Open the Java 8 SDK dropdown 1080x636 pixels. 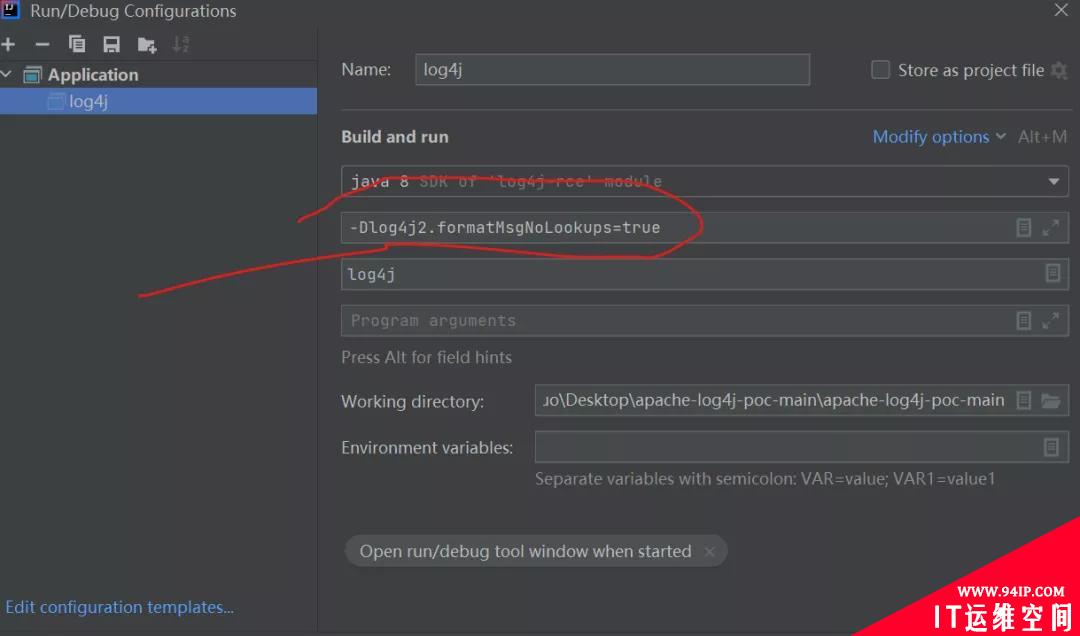click(x=1053, y=181)
